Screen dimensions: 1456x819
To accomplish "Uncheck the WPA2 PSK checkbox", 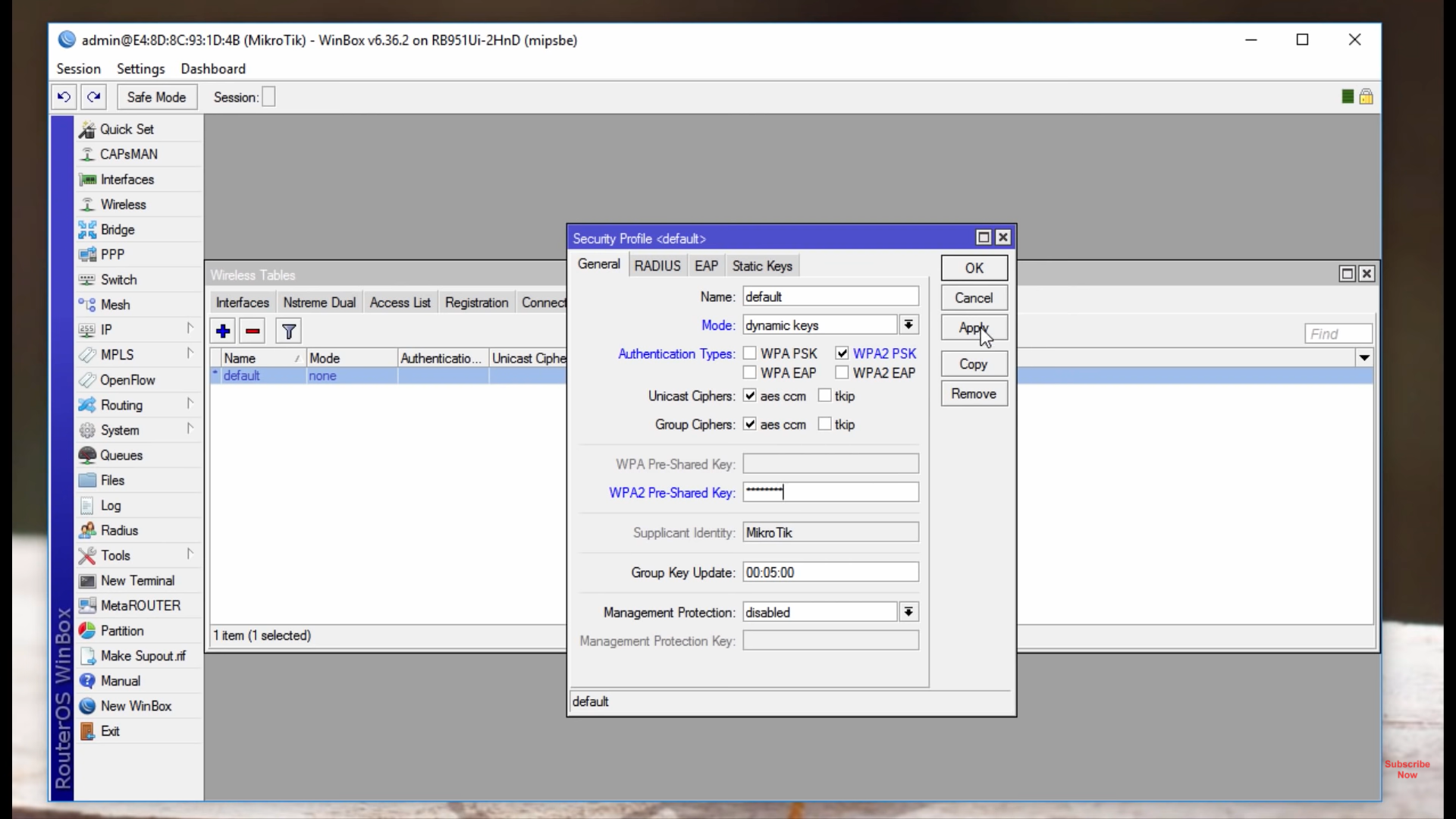I will (842, 353).
